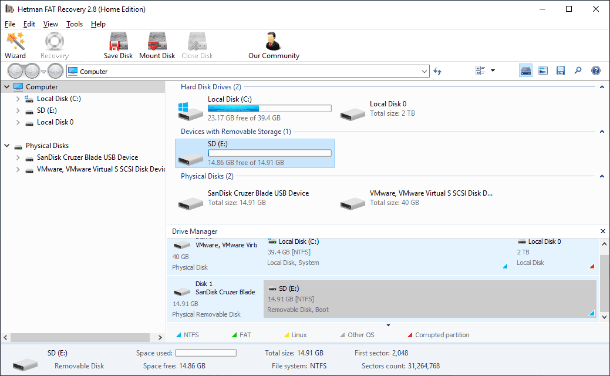Collapse Hard Disk Drives group

pyautogui.click(x=602, y=87)
